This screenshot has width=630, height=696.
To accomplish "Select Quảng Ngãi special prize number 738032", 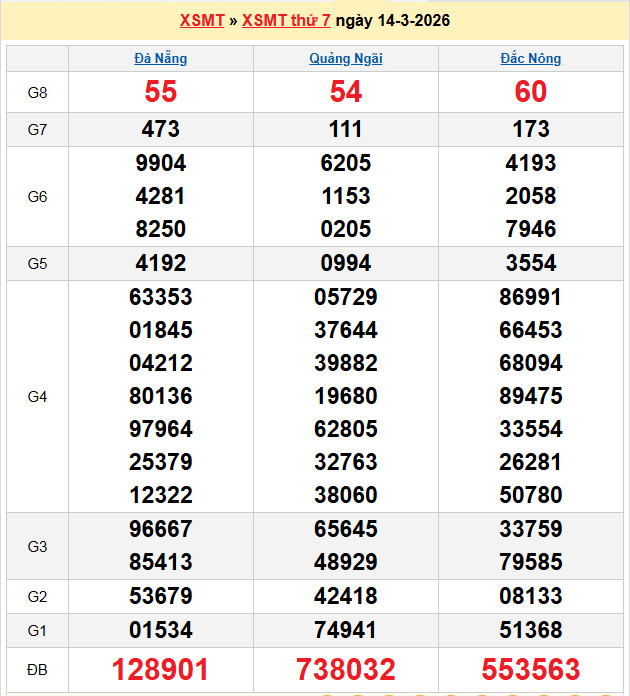I will click(345, 669).
